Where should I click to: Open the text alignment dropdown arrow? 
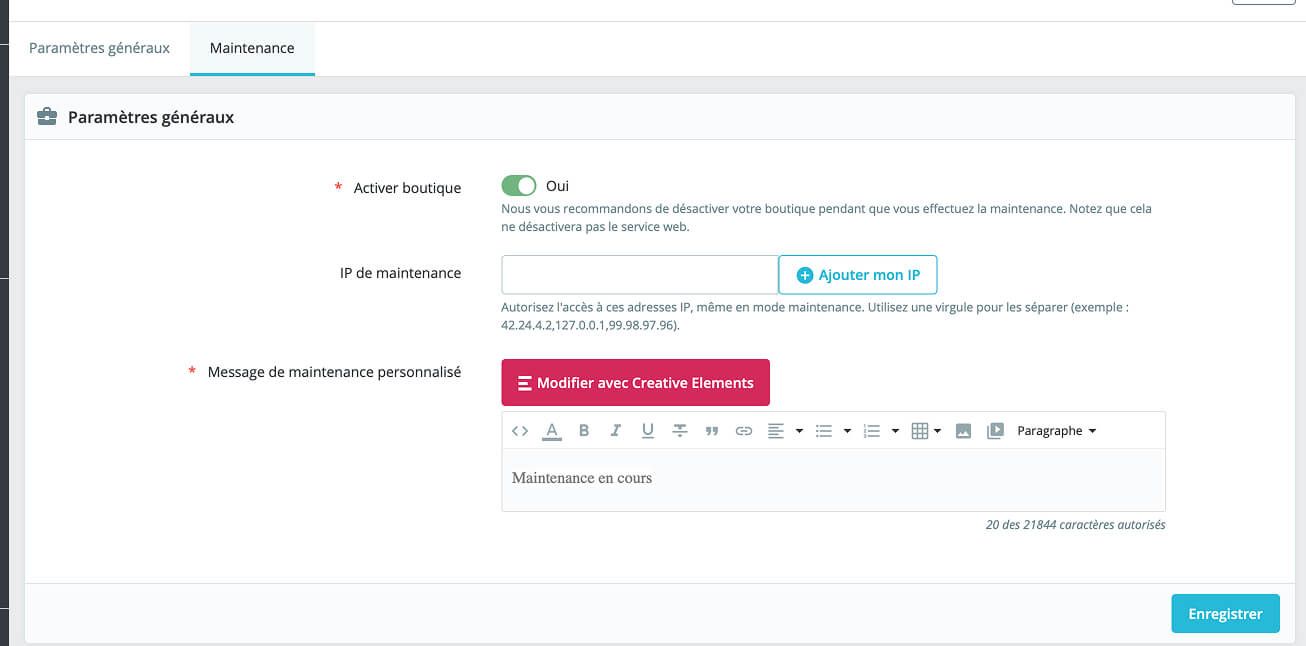tap(799, 431)
